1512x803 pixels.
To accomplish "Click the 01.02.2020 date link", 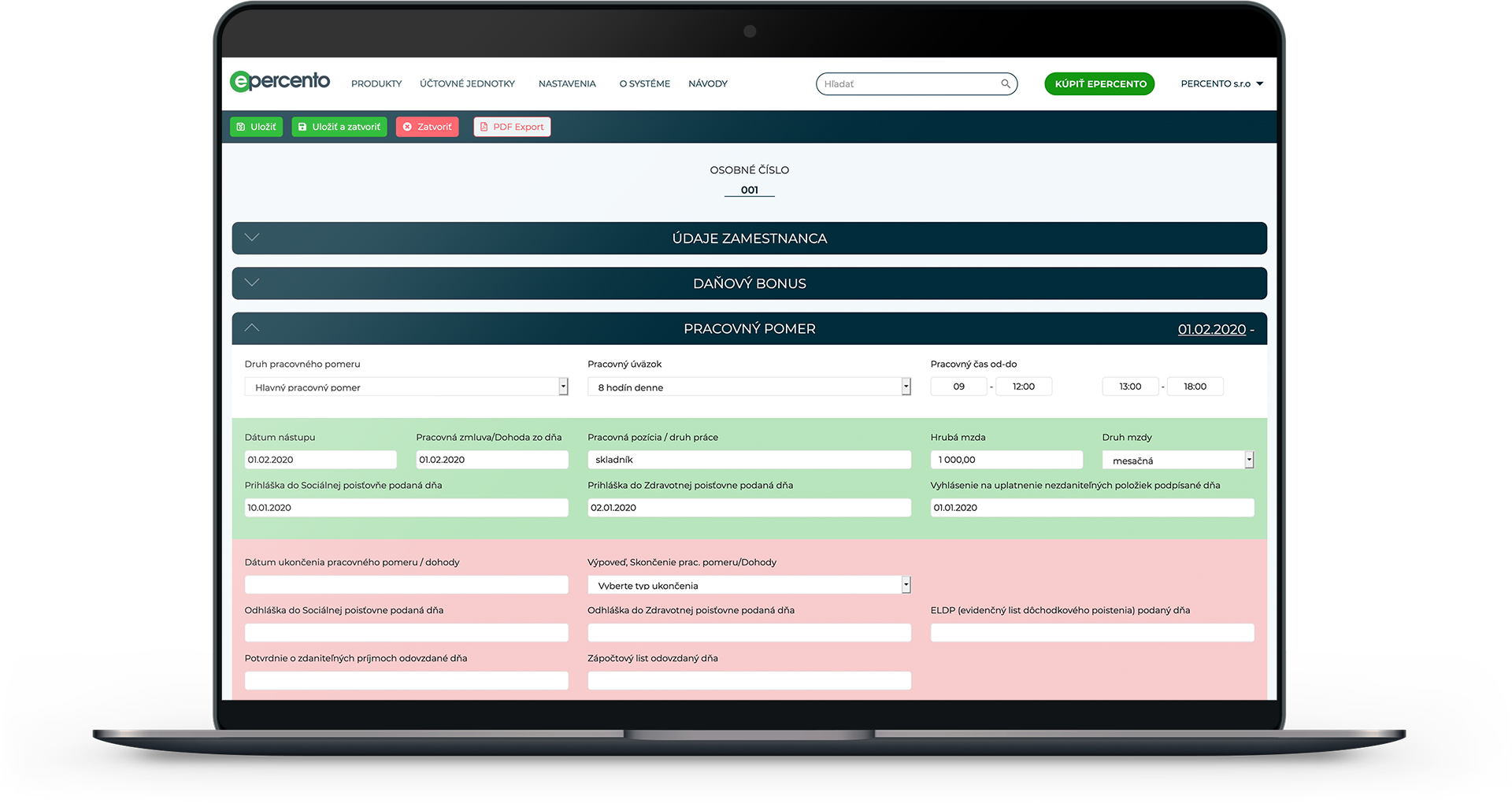I will 1211,329.
